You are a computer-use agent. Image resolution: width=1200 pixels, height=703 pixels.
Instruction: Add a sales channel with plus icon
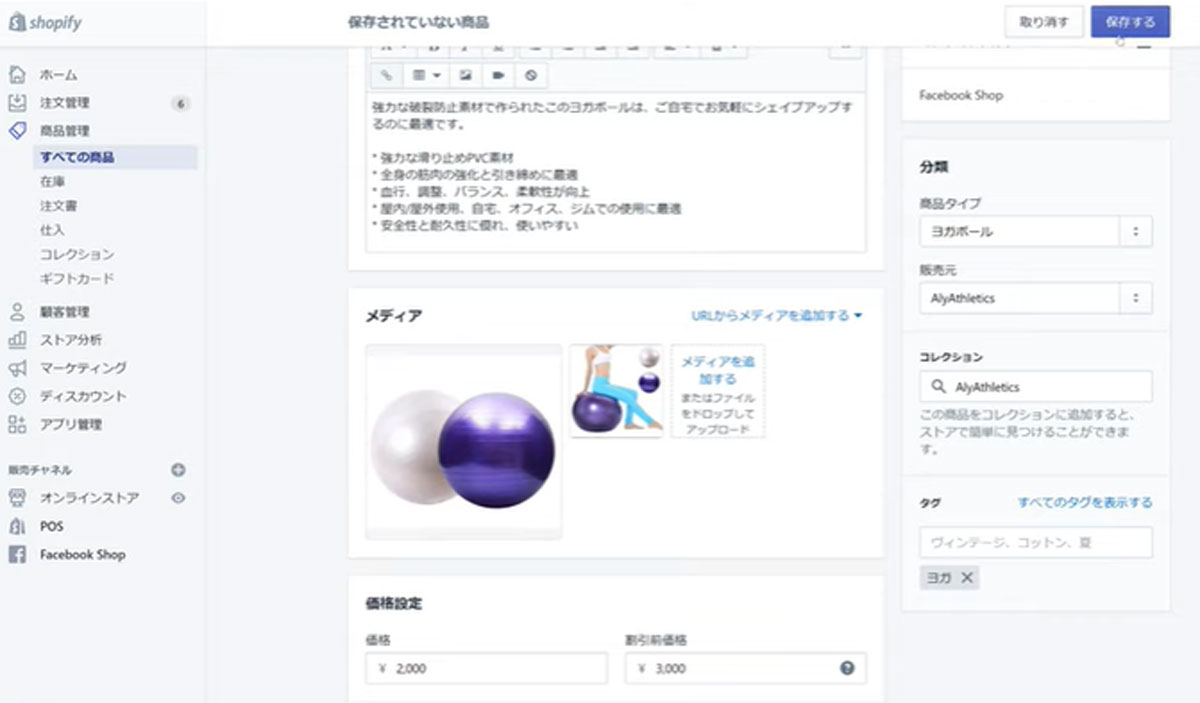[178, 469]
